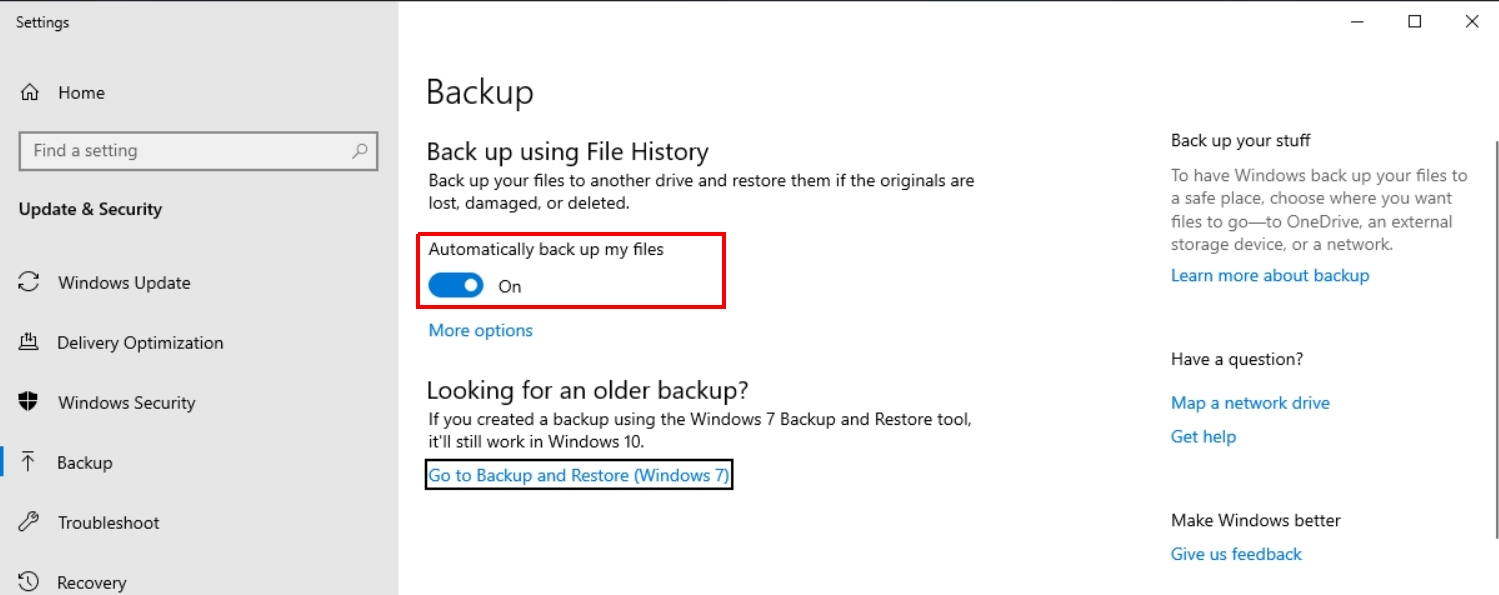Click Learn more about backup
Viewport: 1499px width, 595px height.
coord(1269,275)
